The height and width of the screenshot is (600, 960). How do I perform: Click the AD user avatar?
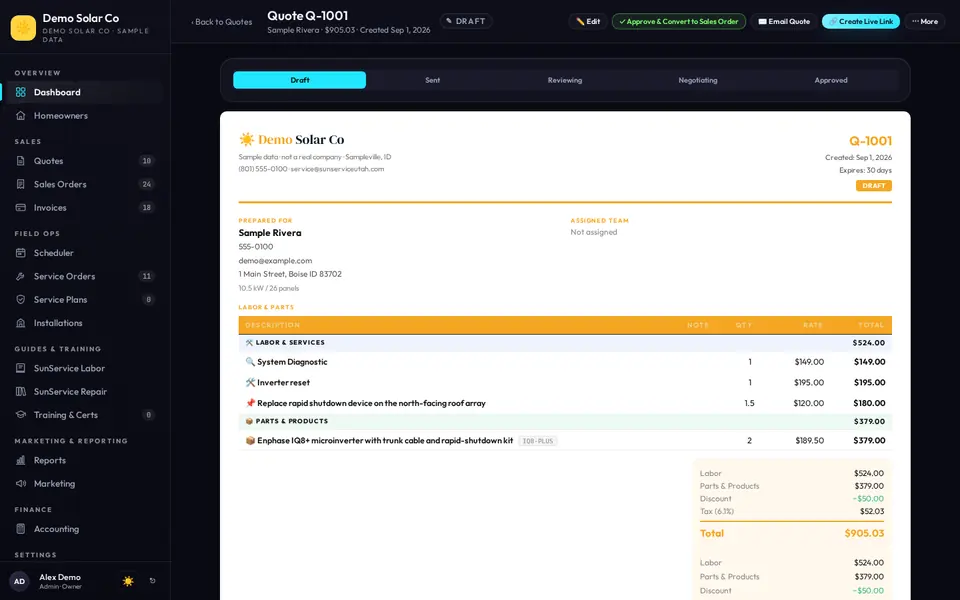pos(20,581)
